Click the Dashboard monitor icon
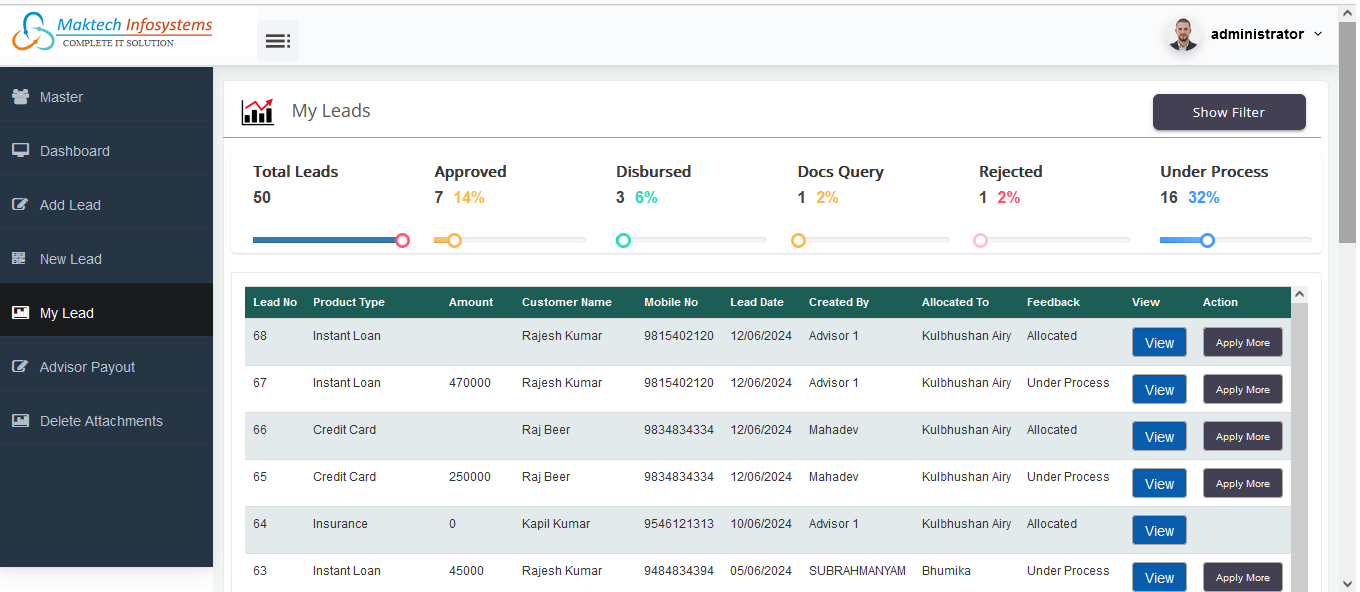The width and height of the screenshot is (1360, 592). click(x=20, y=151)
